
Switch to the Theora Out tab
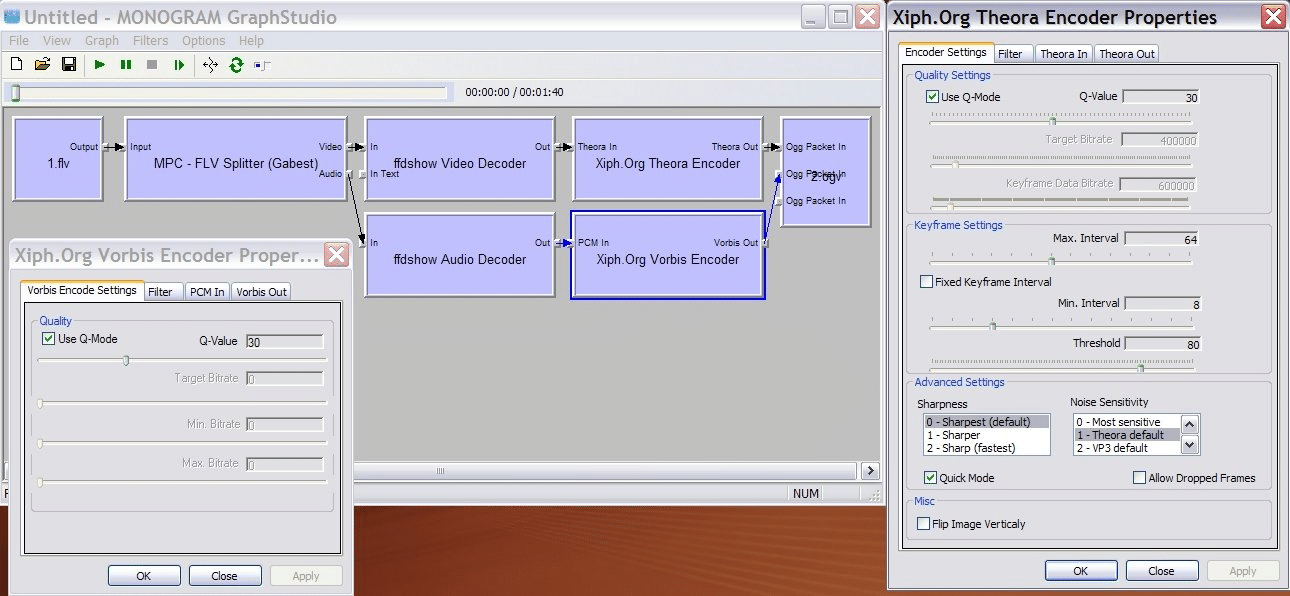pos(1127,54)
